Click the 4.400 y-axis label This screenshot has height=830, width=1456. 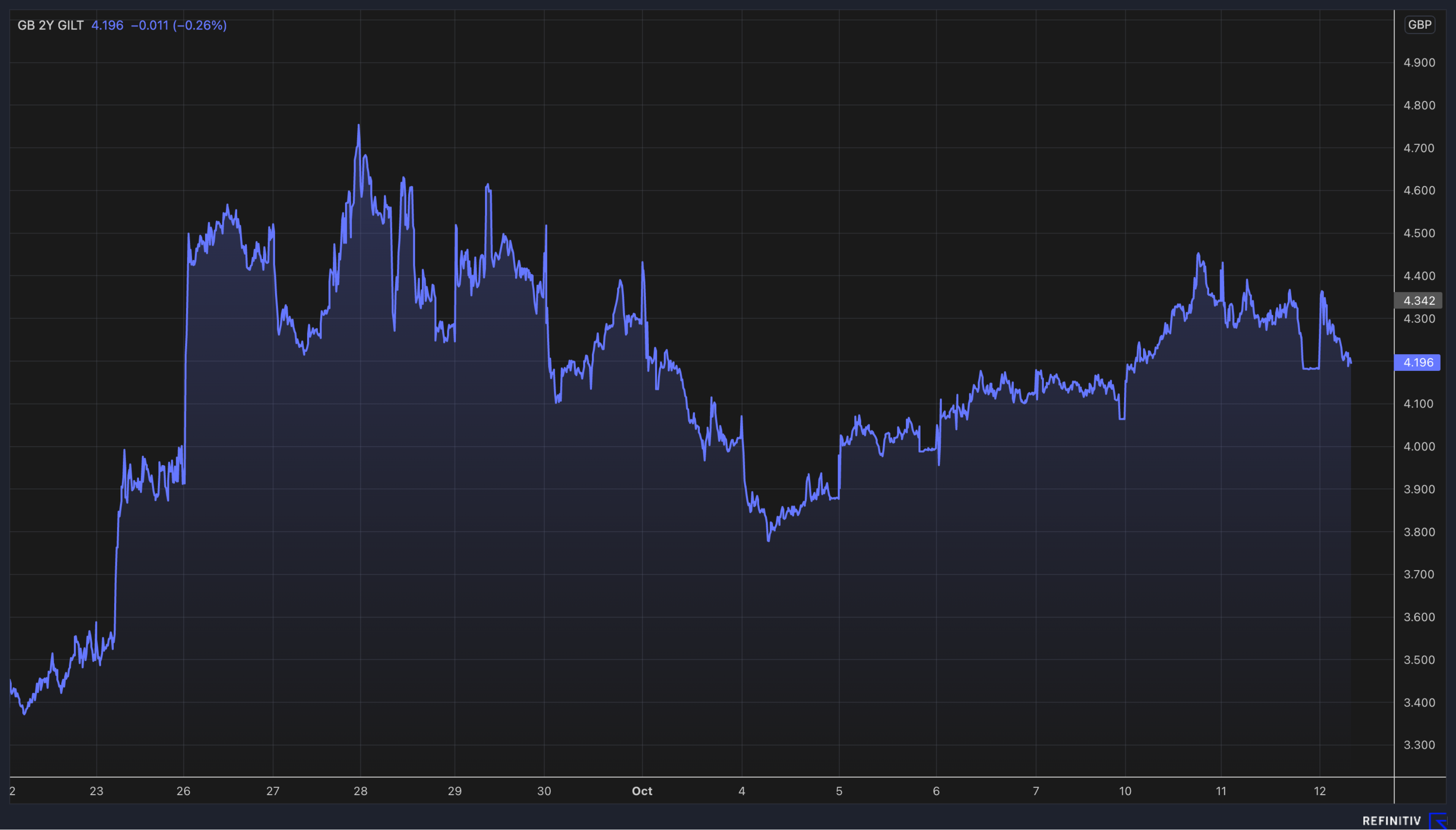(x=1419, y=276)
